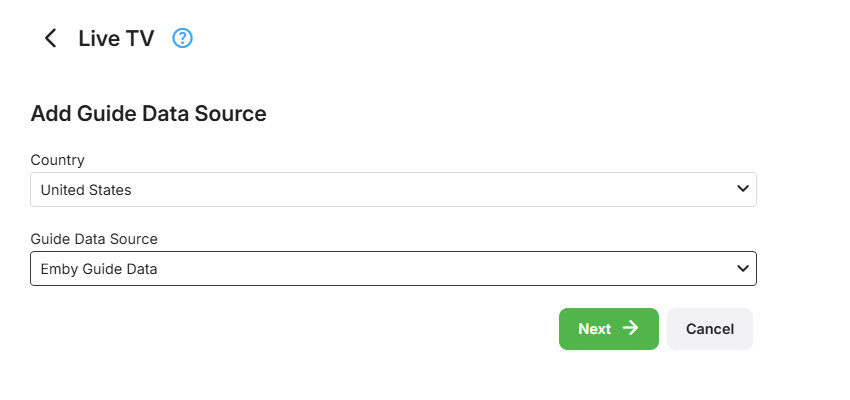
Task: Click the Guide Data Source field label
Action: (94, 239)
